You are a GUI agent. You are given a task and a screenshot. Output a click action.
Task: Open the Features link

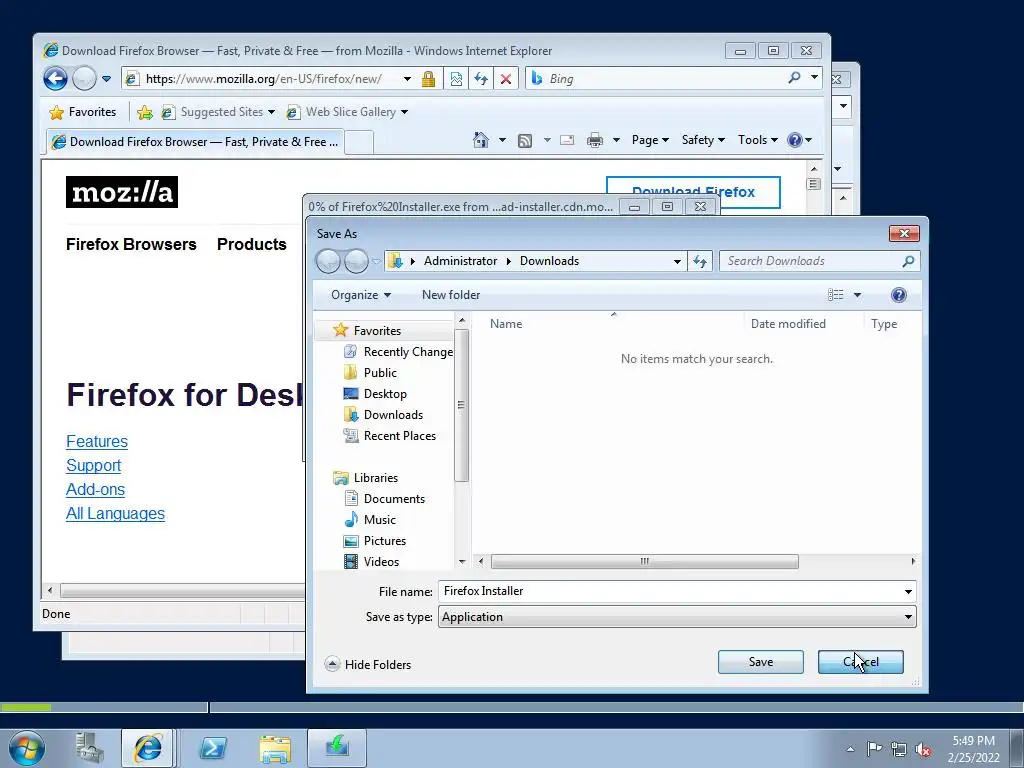pos(97,441)
